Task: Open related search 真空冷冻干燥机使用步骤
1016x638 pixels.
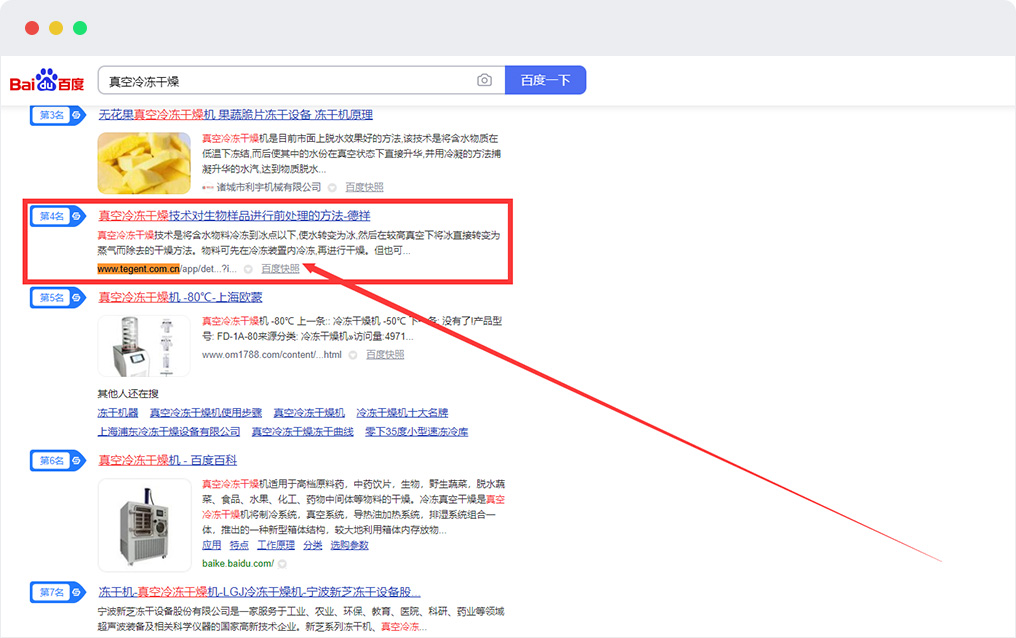Action: 206,413
